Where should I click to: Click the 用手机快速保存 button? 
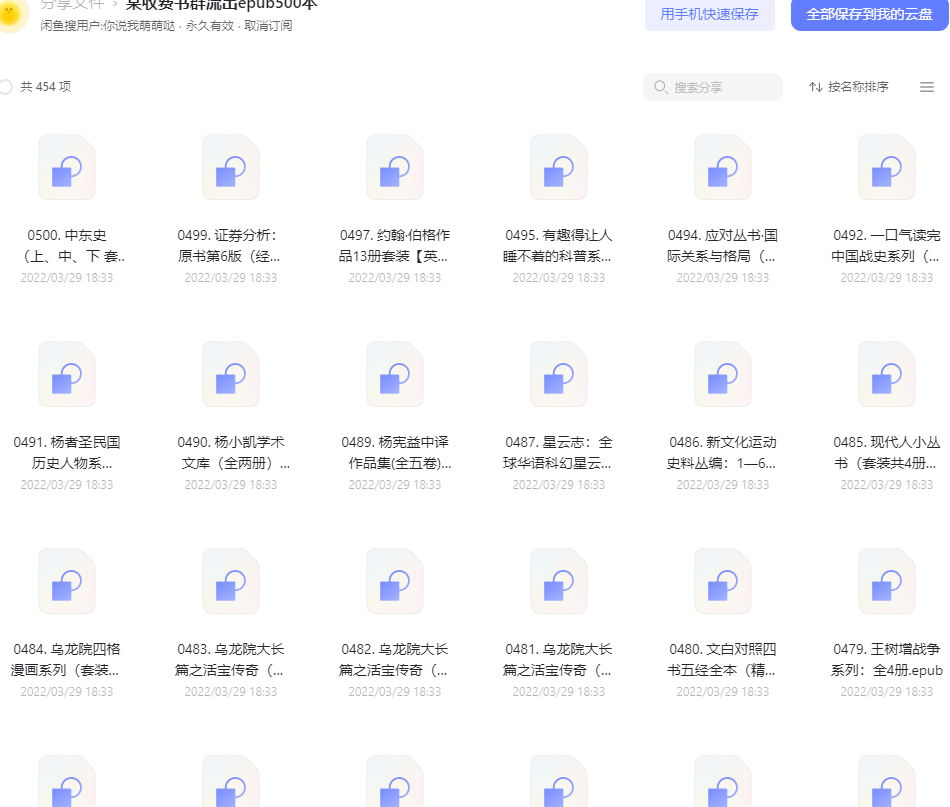pos(709,14)
